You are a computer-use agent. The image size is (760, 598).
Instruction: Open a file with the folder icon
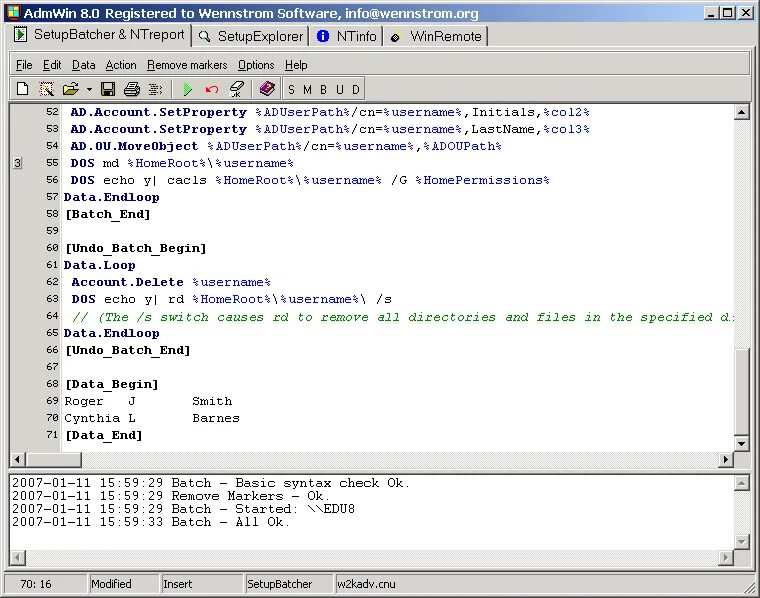pos(71,89)
